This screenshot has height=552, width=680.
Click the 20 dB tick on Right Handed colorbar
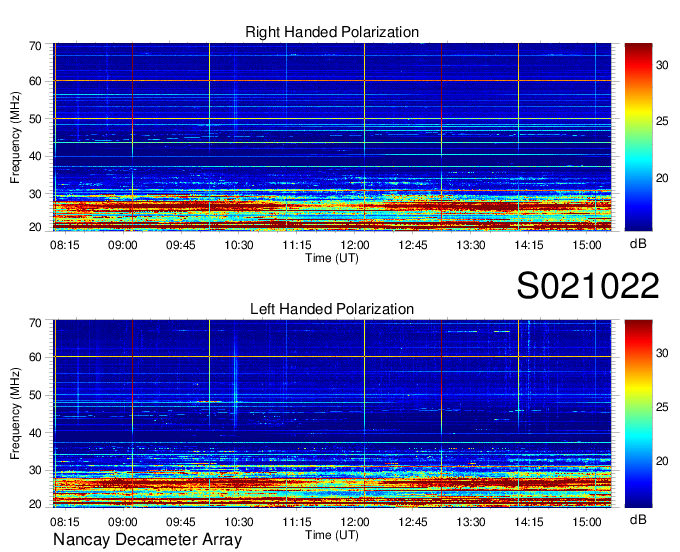pos(662,178)
